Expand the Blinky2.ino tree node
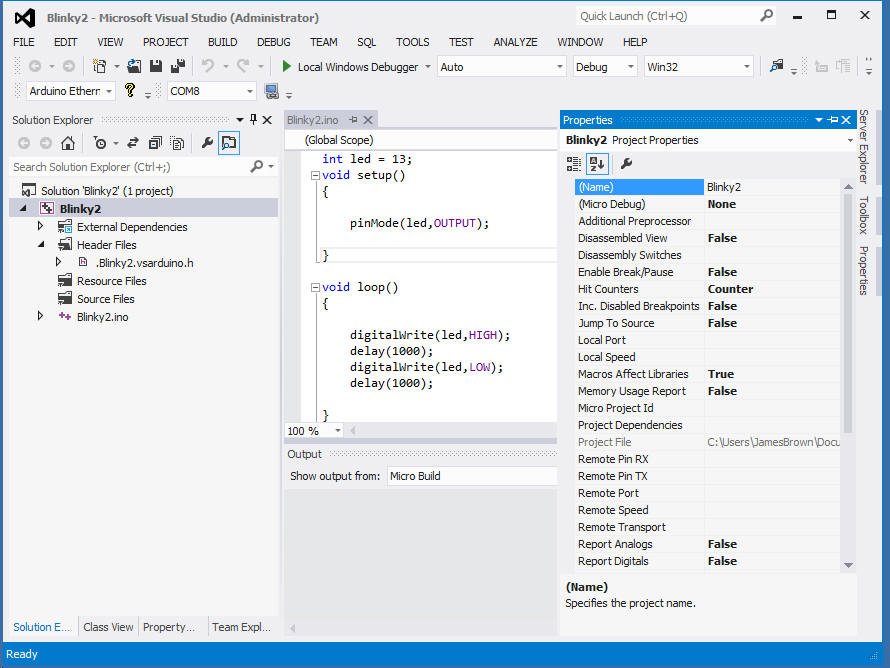This screenshot has width=890, height=668. [40, 316]
